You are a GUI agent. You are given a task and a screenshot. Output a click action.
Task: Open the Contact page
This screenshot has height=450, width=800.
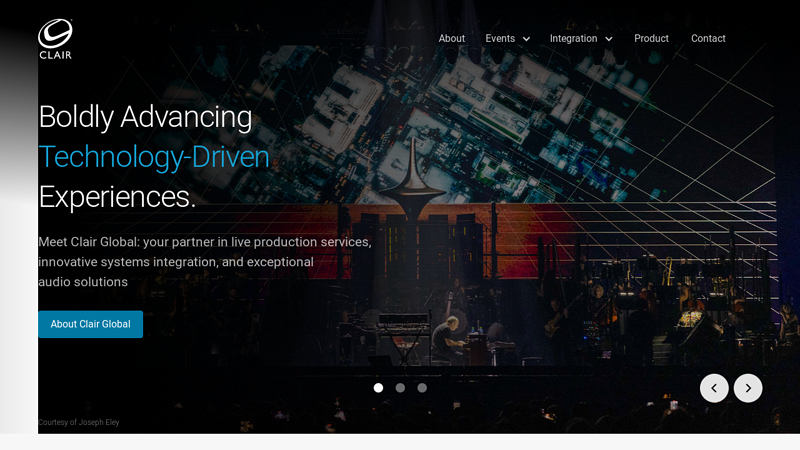click(708, 38)
